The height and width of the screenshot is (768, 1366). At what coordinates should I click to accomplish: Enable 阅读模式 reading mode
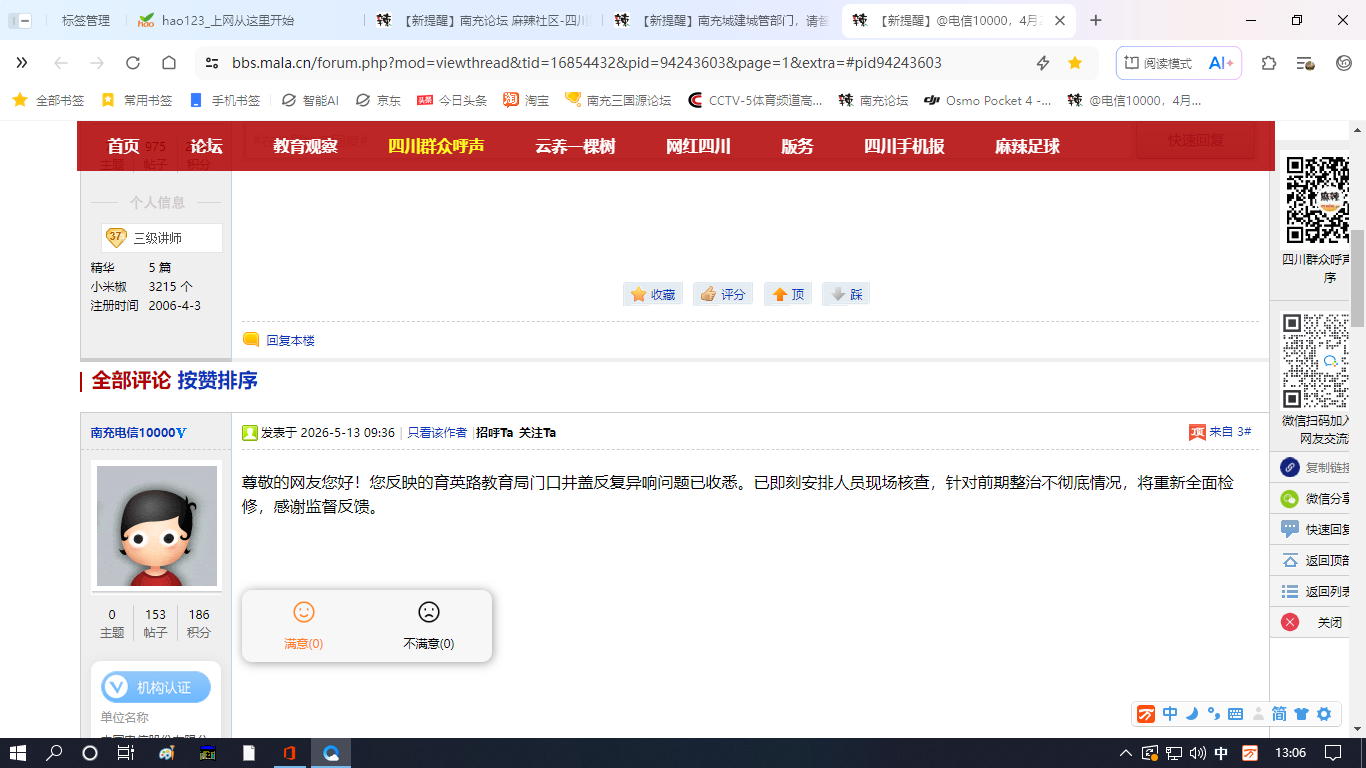(x=1158, y=63)
